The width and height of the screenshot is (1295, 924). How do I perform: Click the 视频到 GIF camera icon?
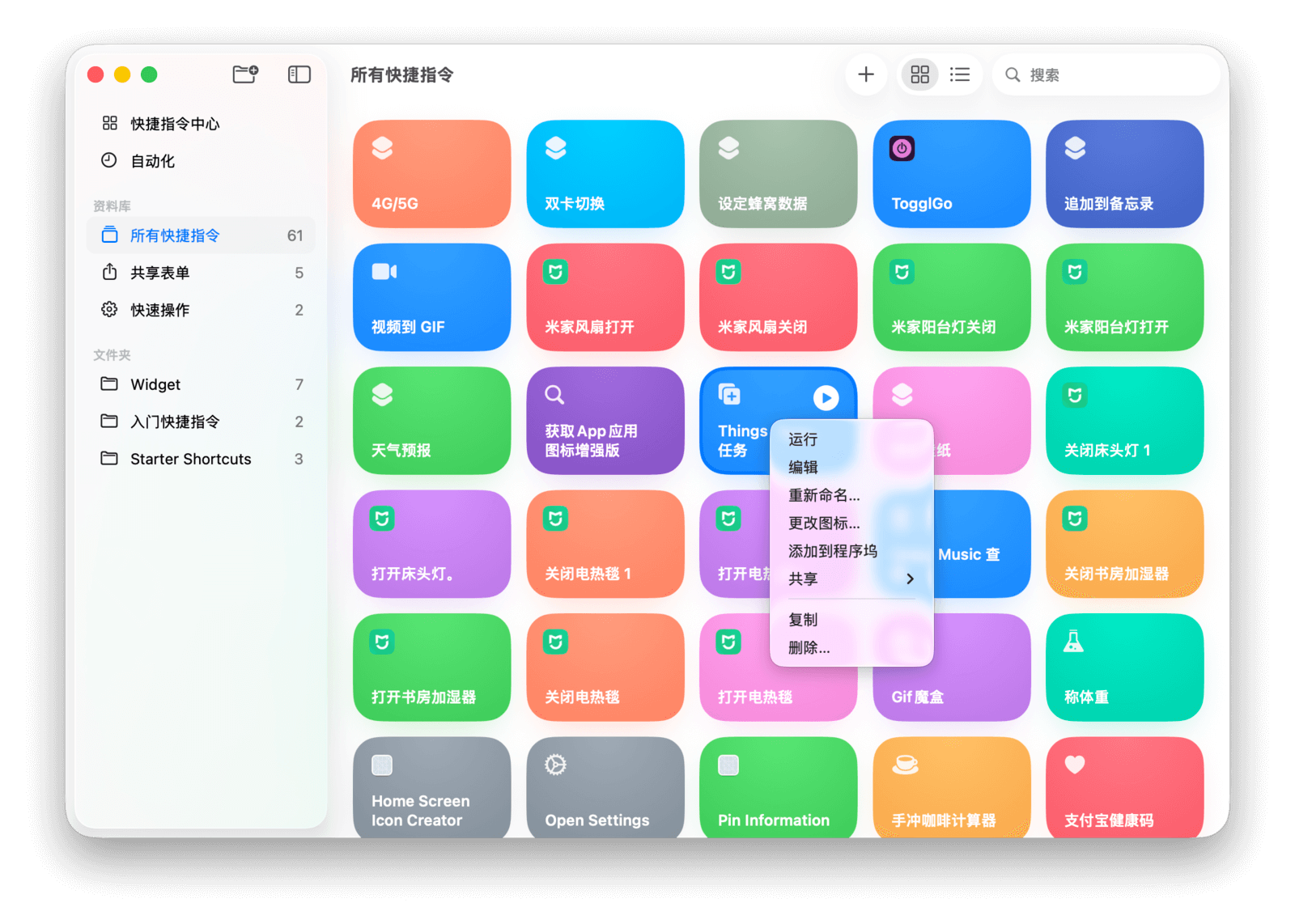click(x=384, y=272)
